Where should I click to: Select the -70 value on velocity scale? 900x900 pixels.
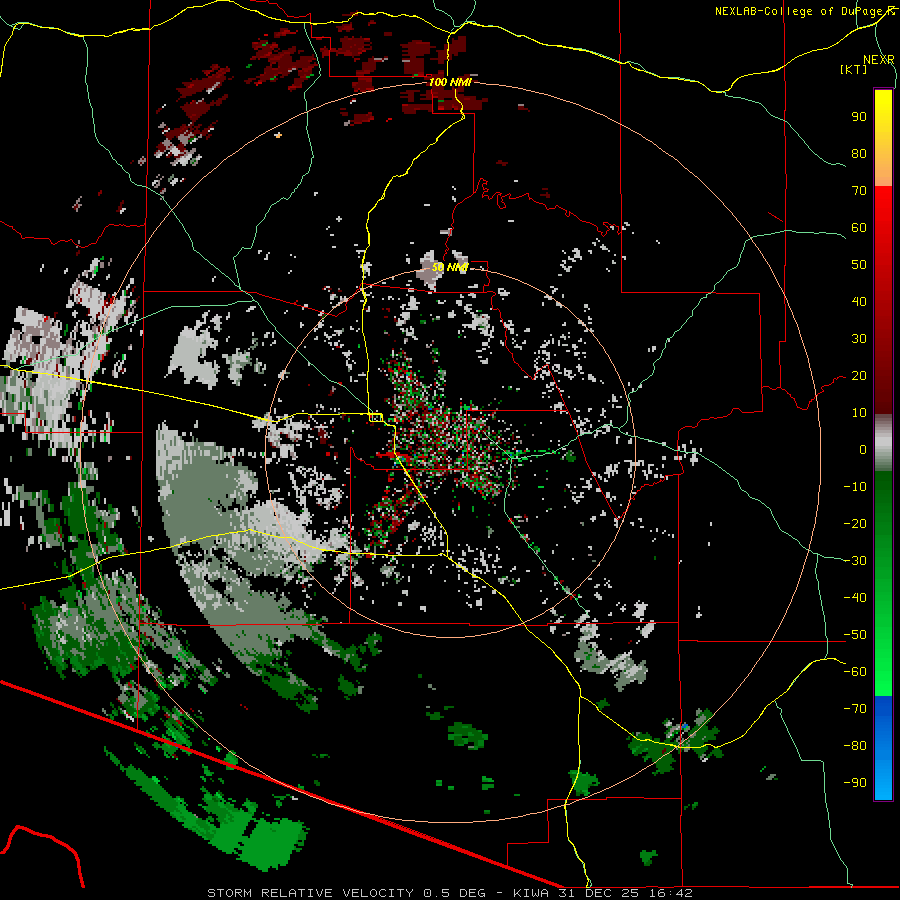click(855, 709)
